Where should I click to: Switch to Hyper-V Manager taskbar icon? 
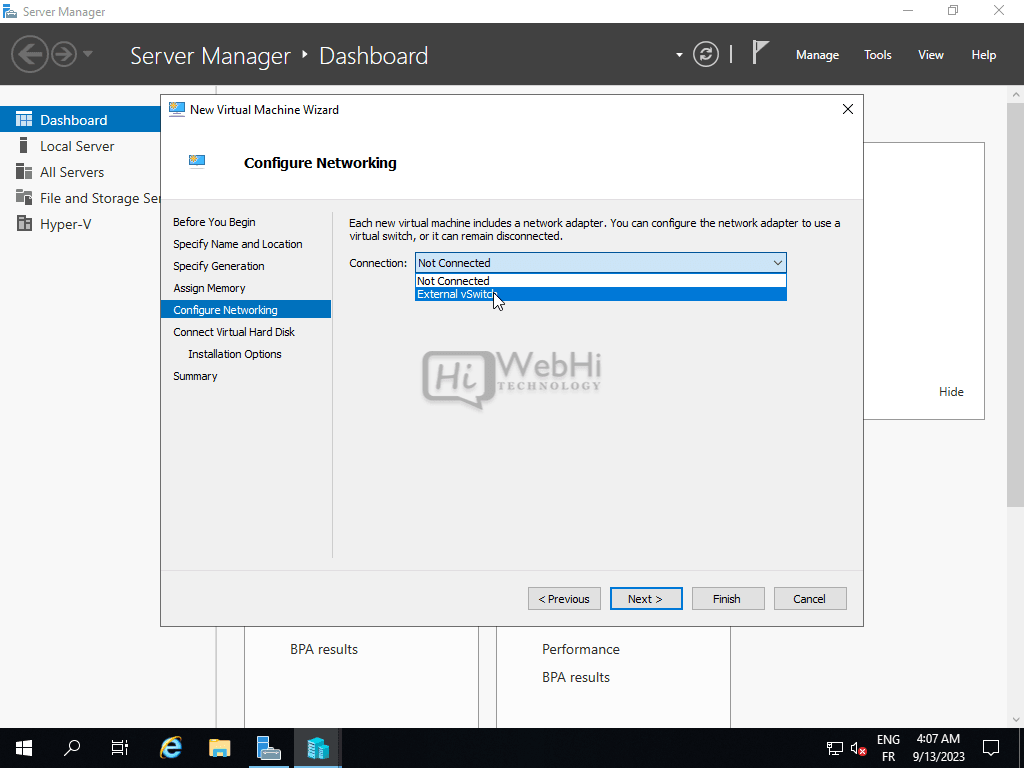pos(317,748)
